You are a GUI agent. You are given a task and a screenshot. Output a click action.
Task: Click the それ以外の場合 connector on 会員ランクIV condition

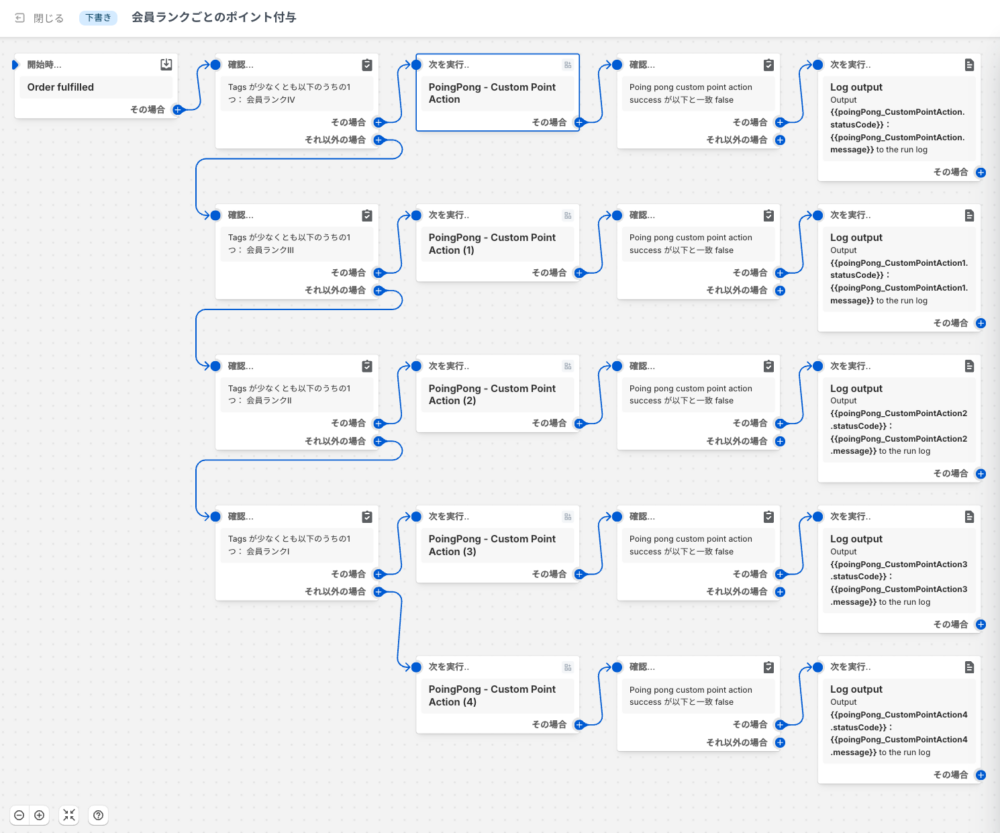point(379,140)
